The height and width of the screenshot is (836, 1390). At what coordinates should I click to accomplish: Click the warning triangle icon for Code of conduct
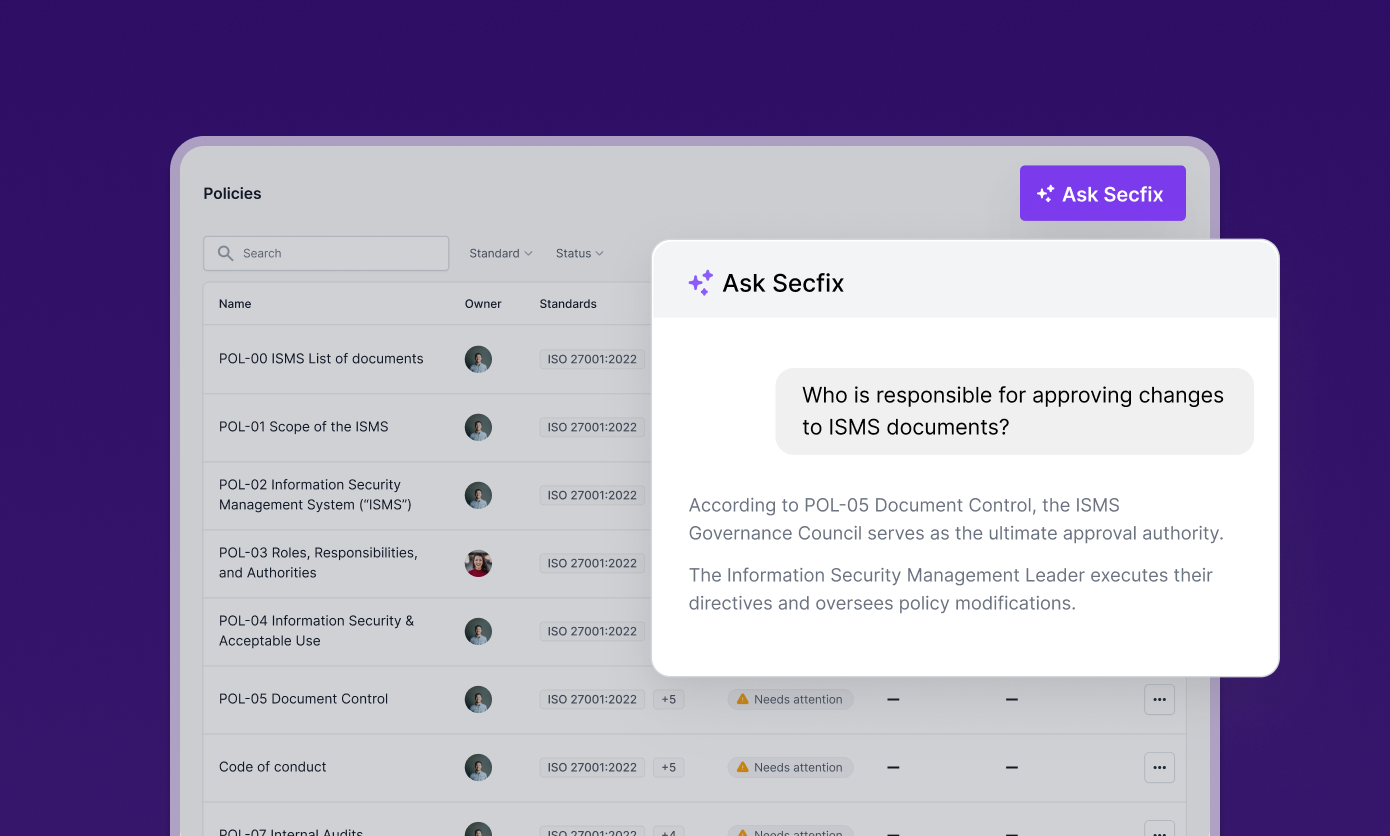(742, 767)
